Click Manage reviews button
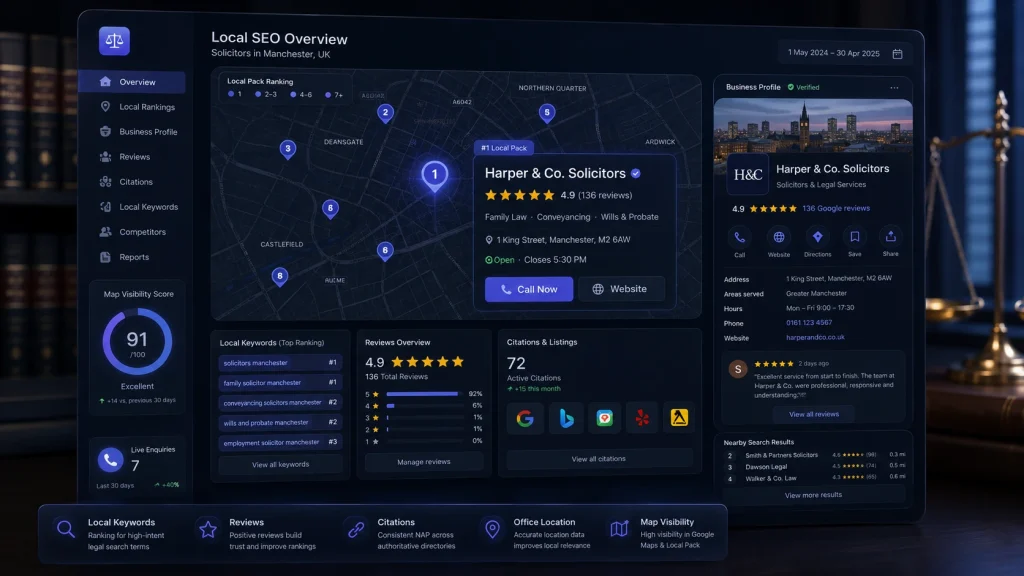The height and width of the screenshot is (576, 1024). click(x=424, y=462)
